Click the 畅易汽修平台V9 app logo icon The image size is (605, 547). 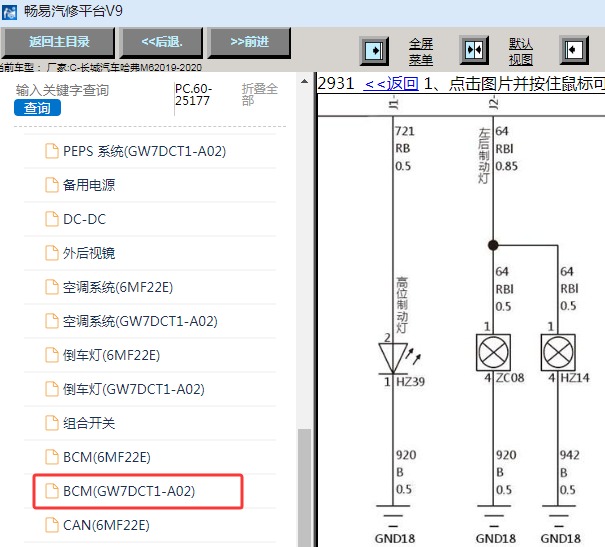[x=9, y=12]
